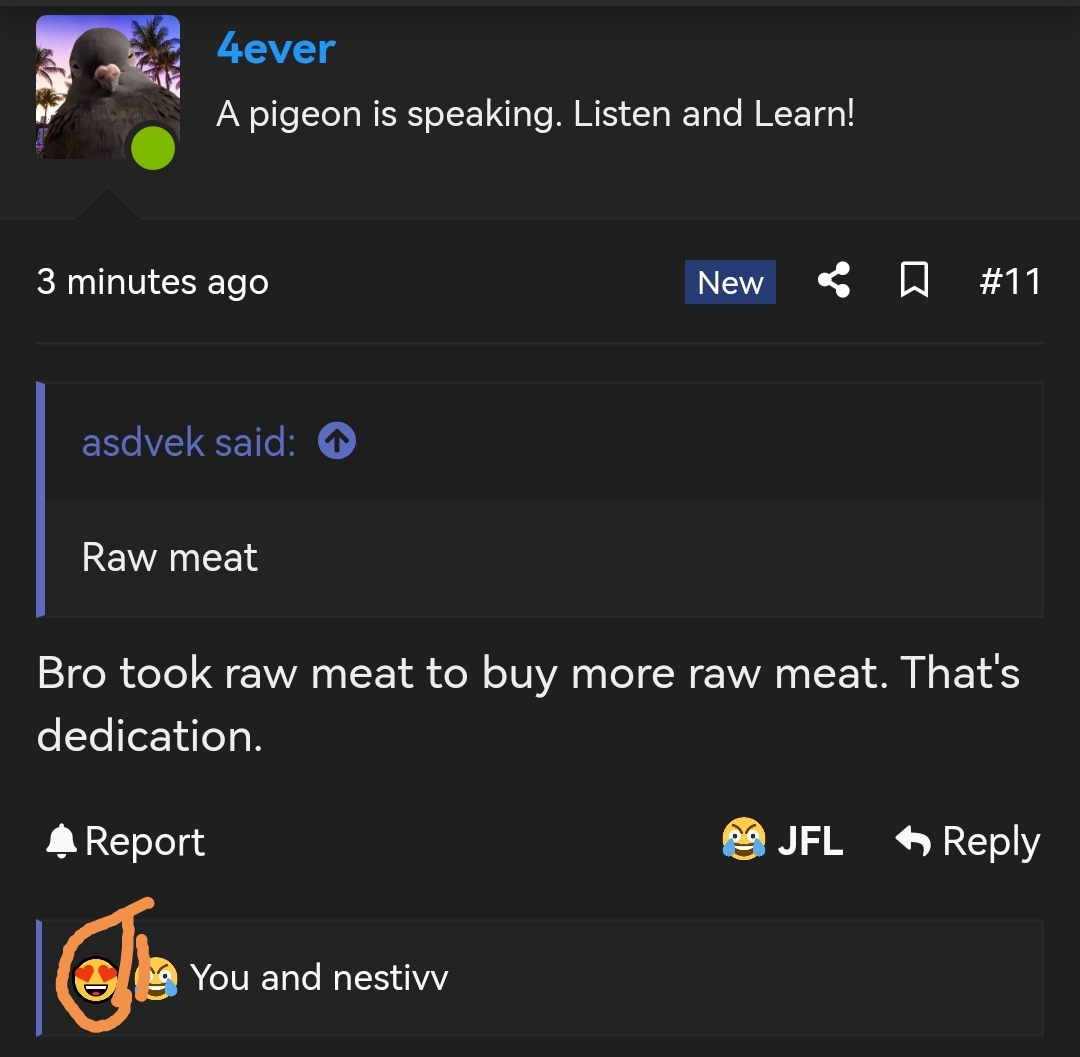This screenshot has width=1080, height=1057.
Task: Toggle the JFL reaction label
Action: (810, 841)
